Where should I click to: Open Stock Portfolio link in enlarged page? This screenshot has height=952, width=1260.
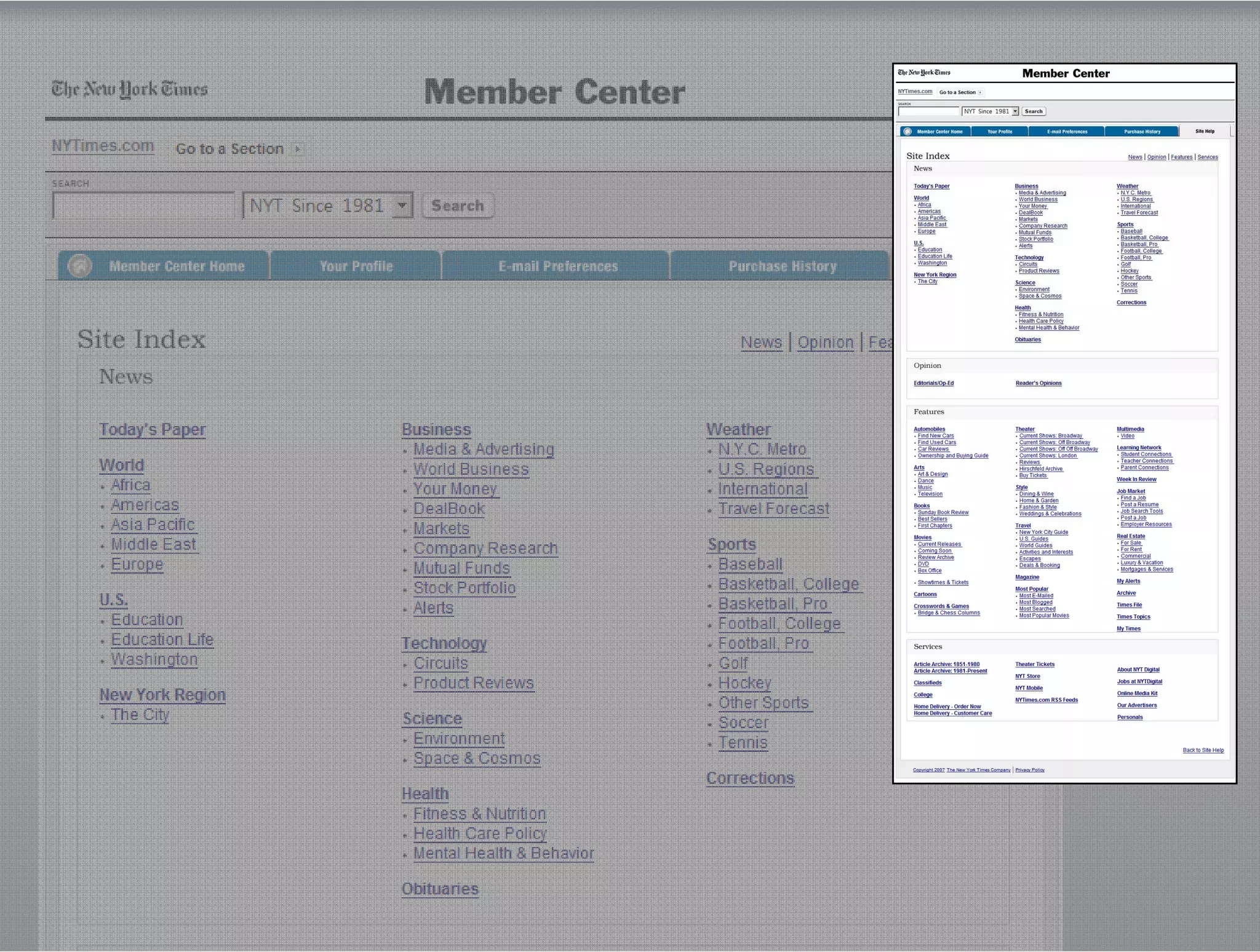(x=465, y=588)
